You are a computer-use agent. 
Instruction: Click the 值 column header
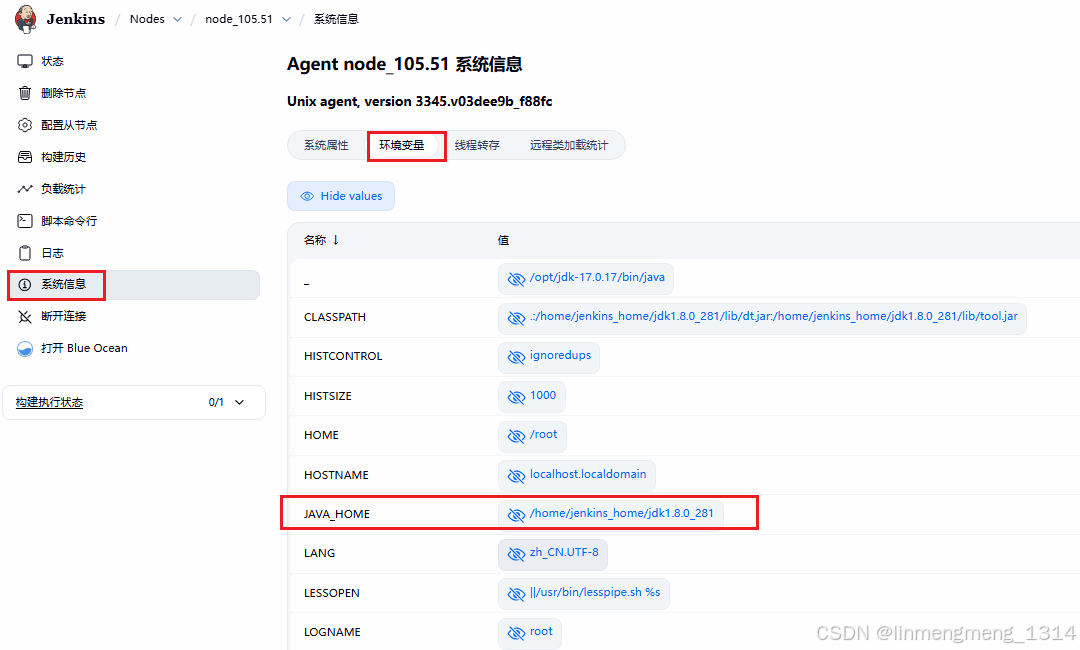(x=503, y=240)
